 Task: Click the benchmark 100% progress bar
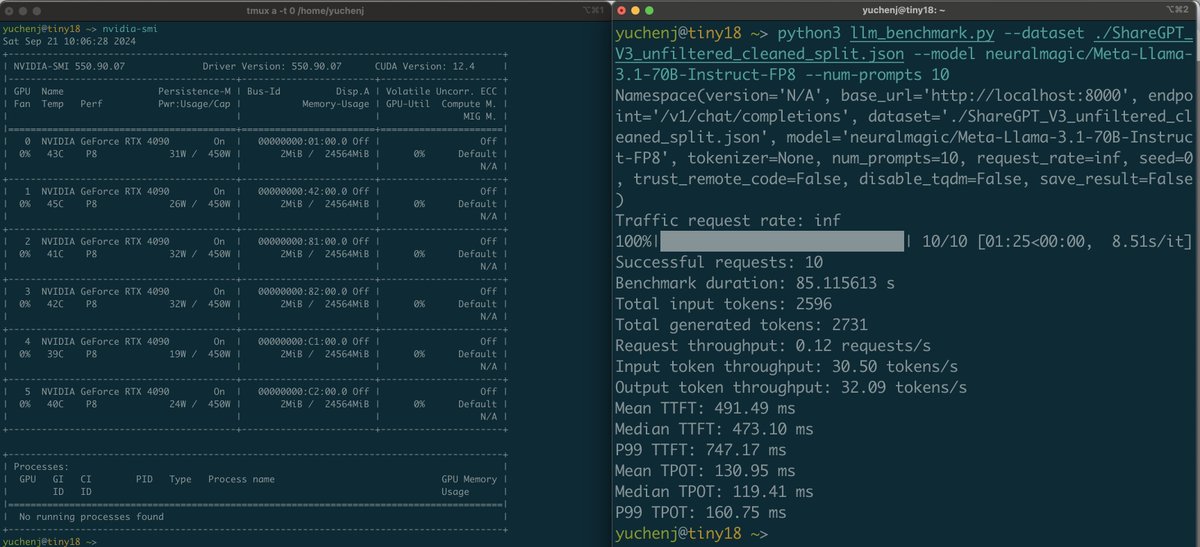pyautogui.click(x=782, y=241)
